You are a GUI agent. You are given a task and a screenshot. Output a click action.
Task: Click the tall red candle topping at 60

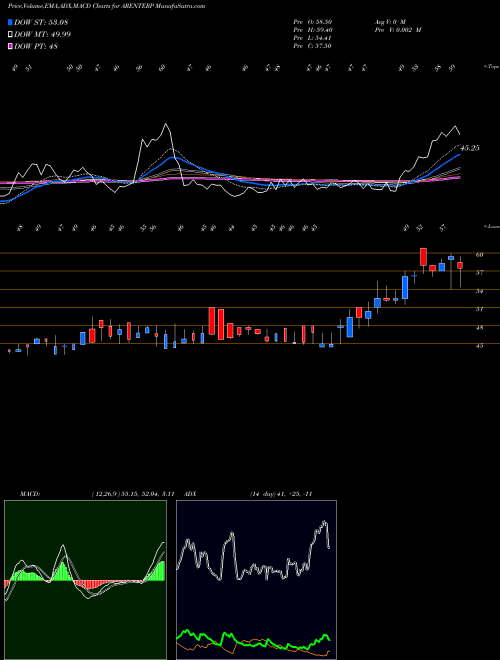423,257
